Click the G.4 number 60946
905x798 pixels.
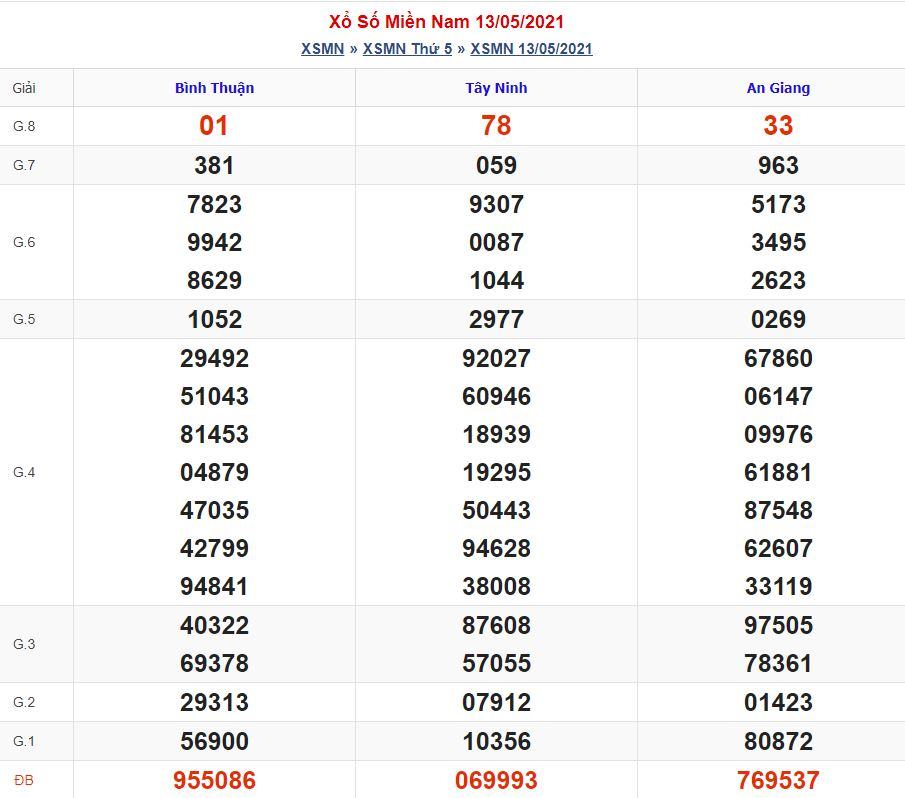pos(496,396)
